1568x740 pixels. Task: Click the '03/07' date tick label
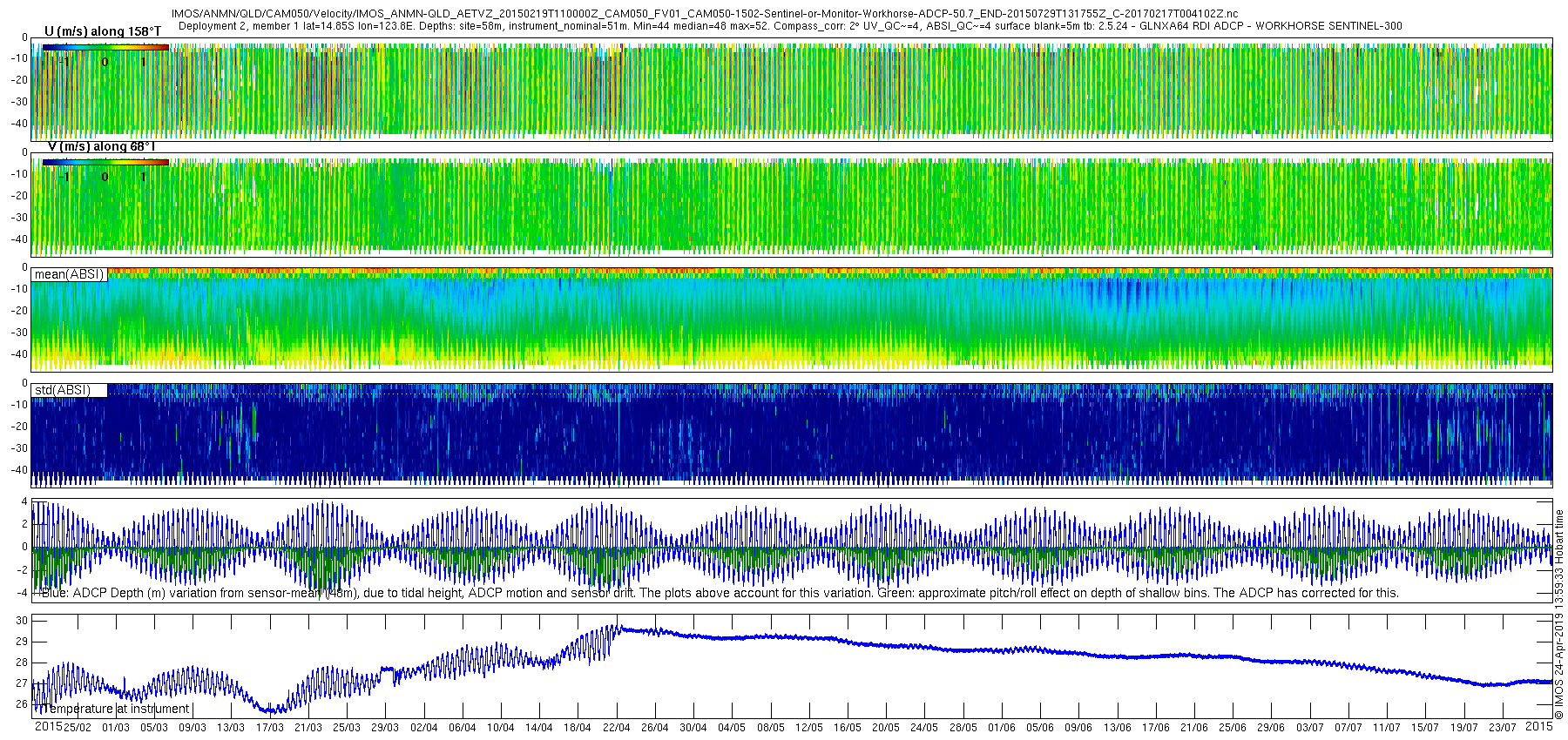tap(1310, 727)
